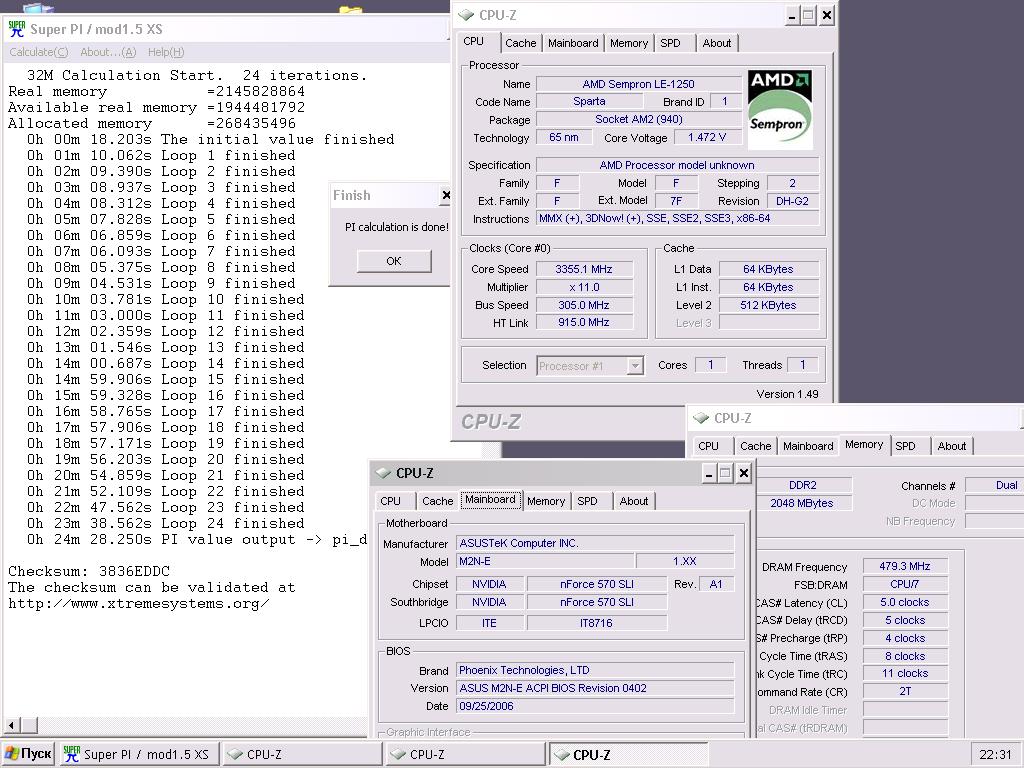
Task: Click the Checksum line 3836EDDC in Super PI
Action: pos(89,571)
